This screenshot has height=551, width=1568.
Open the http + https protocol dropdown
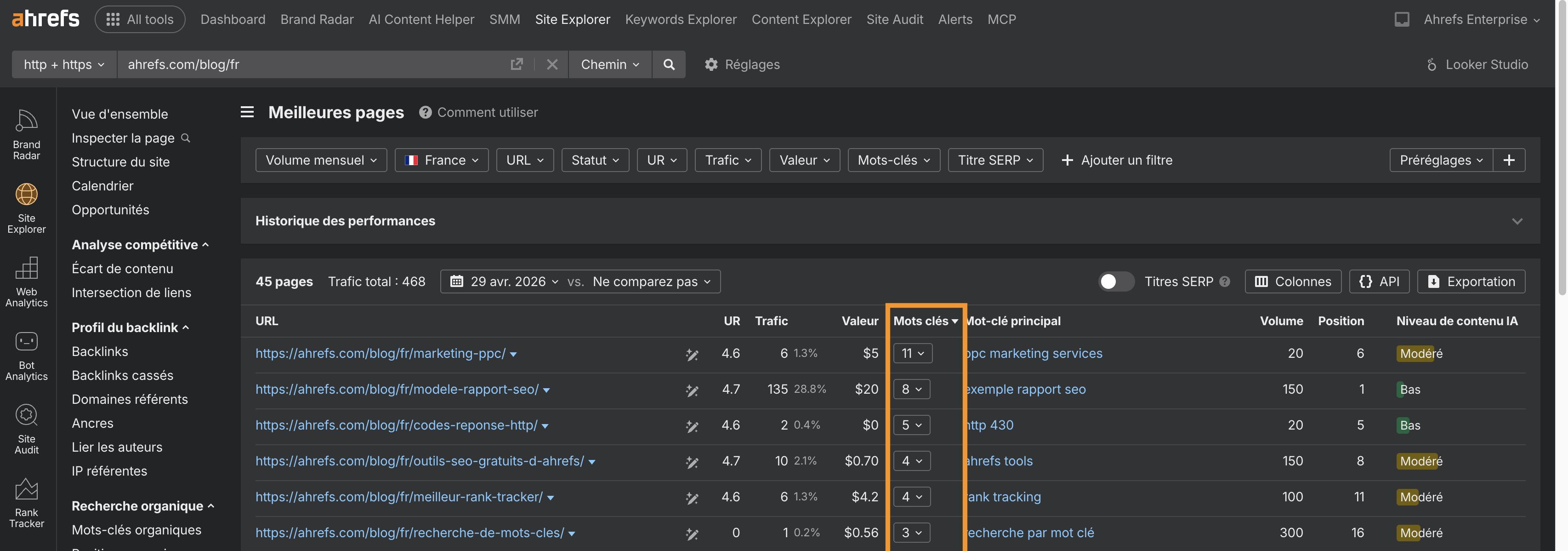click(x=64, y=64)
